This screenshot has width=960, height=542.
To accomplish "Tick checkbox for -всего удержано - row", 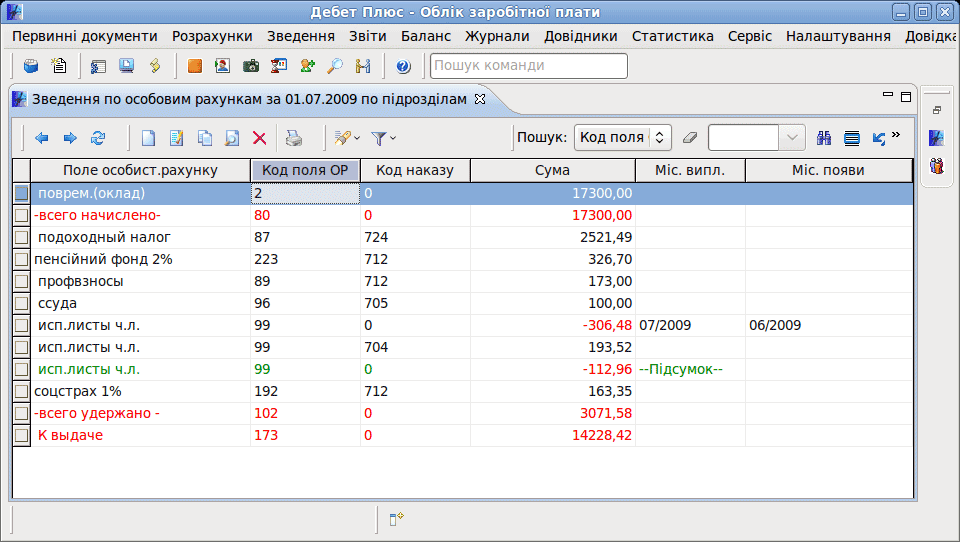I will click(x=21, y=413).
